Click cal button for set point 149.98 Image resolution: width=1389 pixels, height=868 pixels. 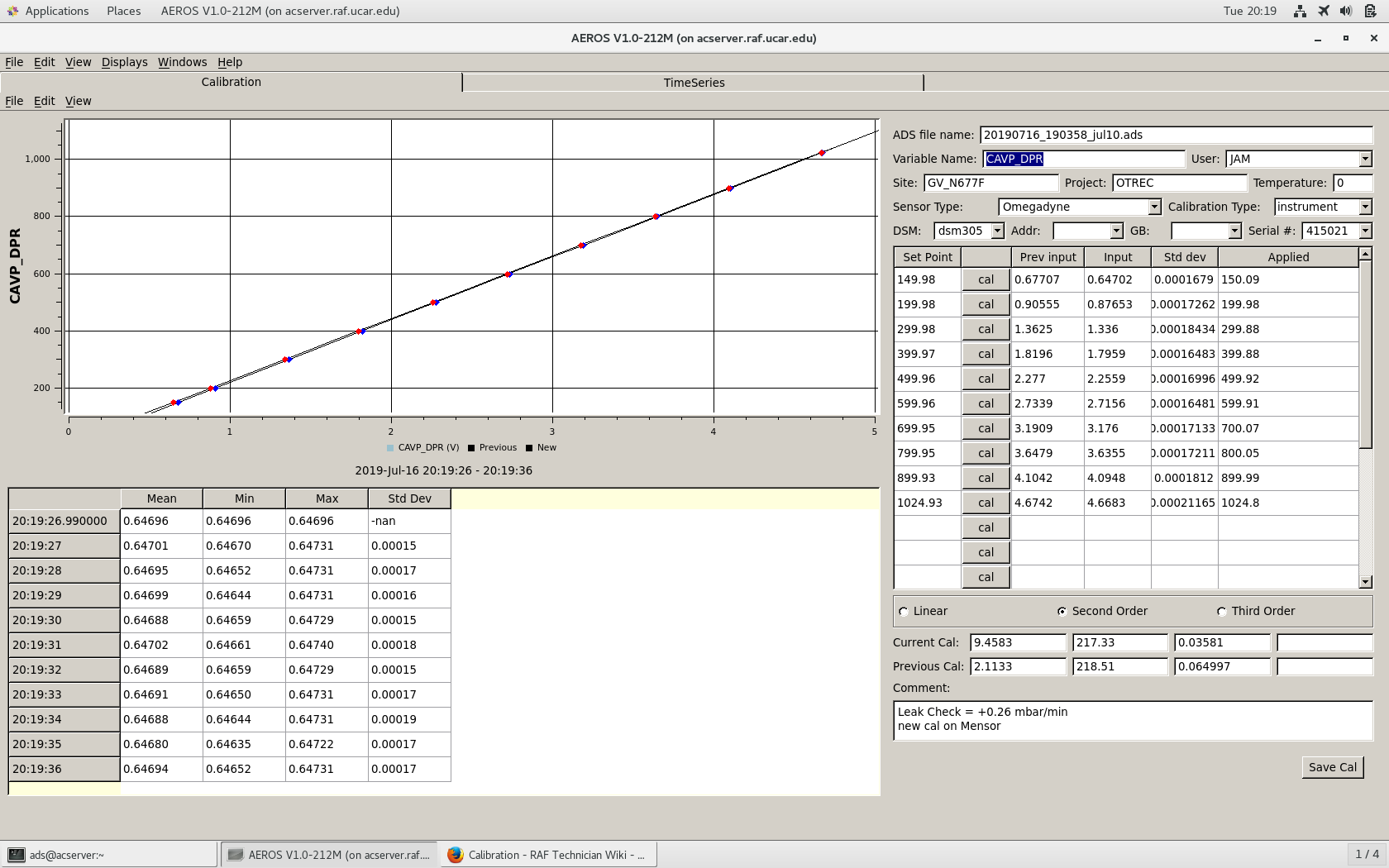point(986,279)
